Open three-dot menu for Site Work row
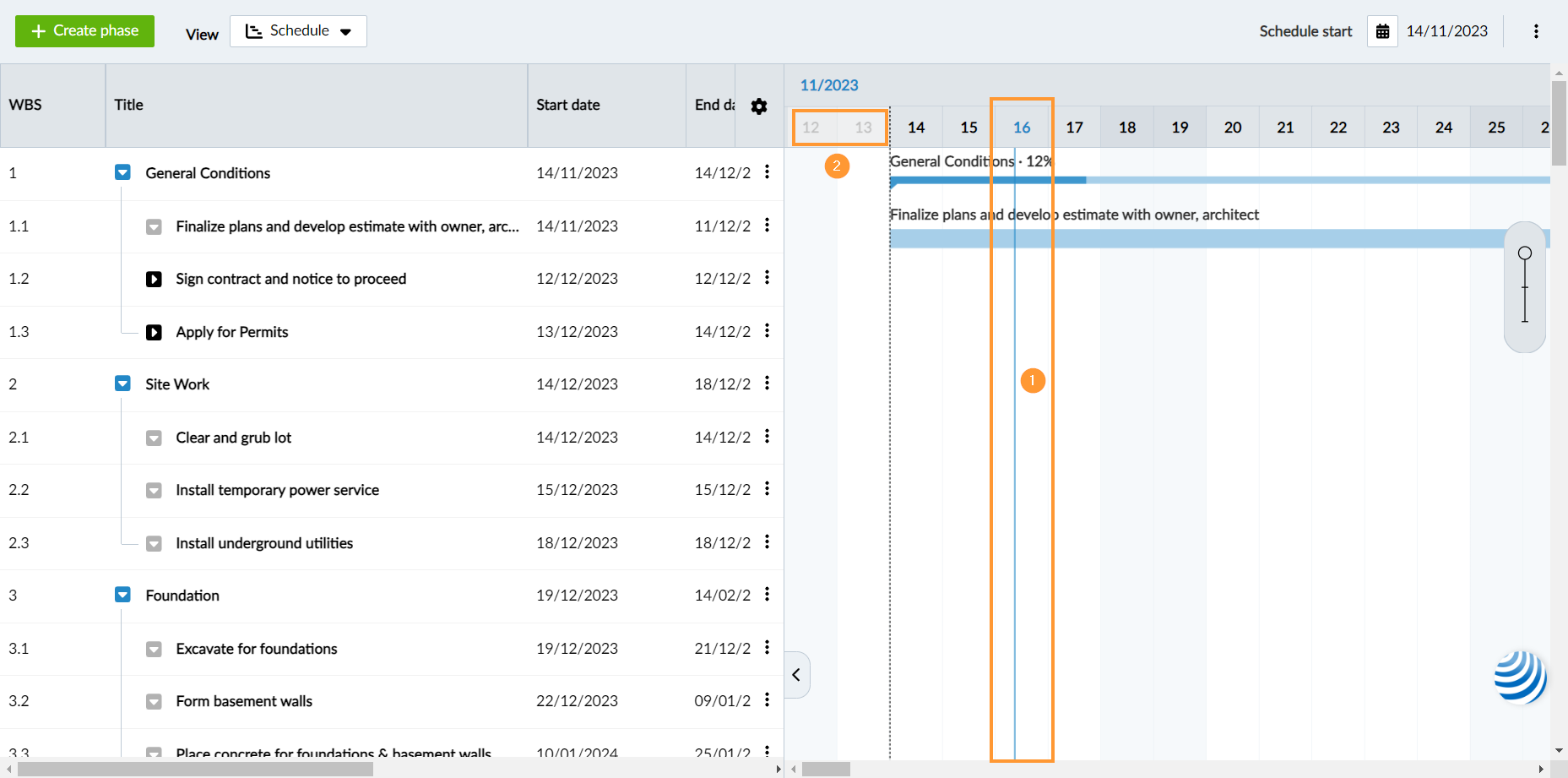 [767, 384]
